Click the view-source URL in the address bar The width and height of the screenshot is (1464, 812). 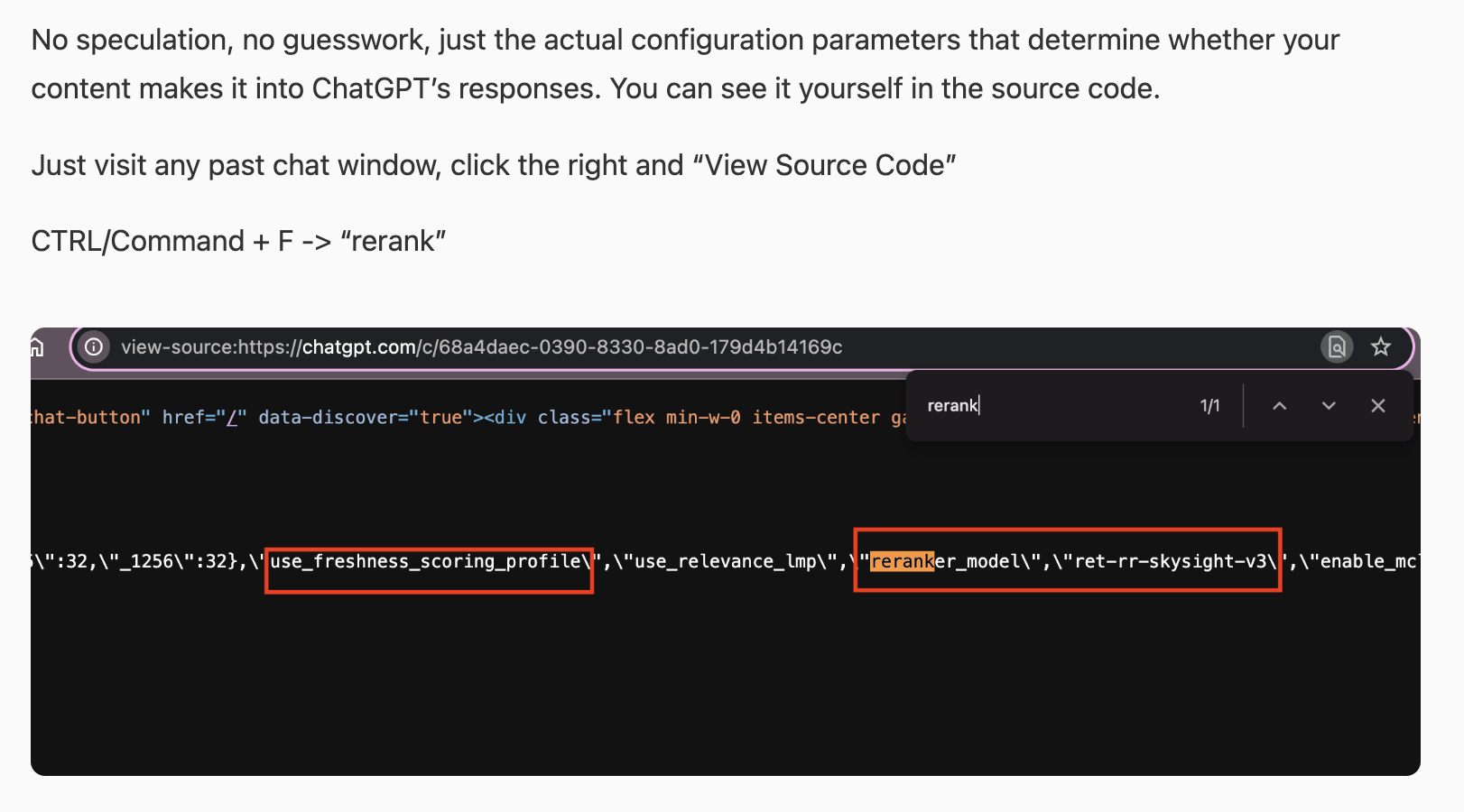tap(483, 346)
